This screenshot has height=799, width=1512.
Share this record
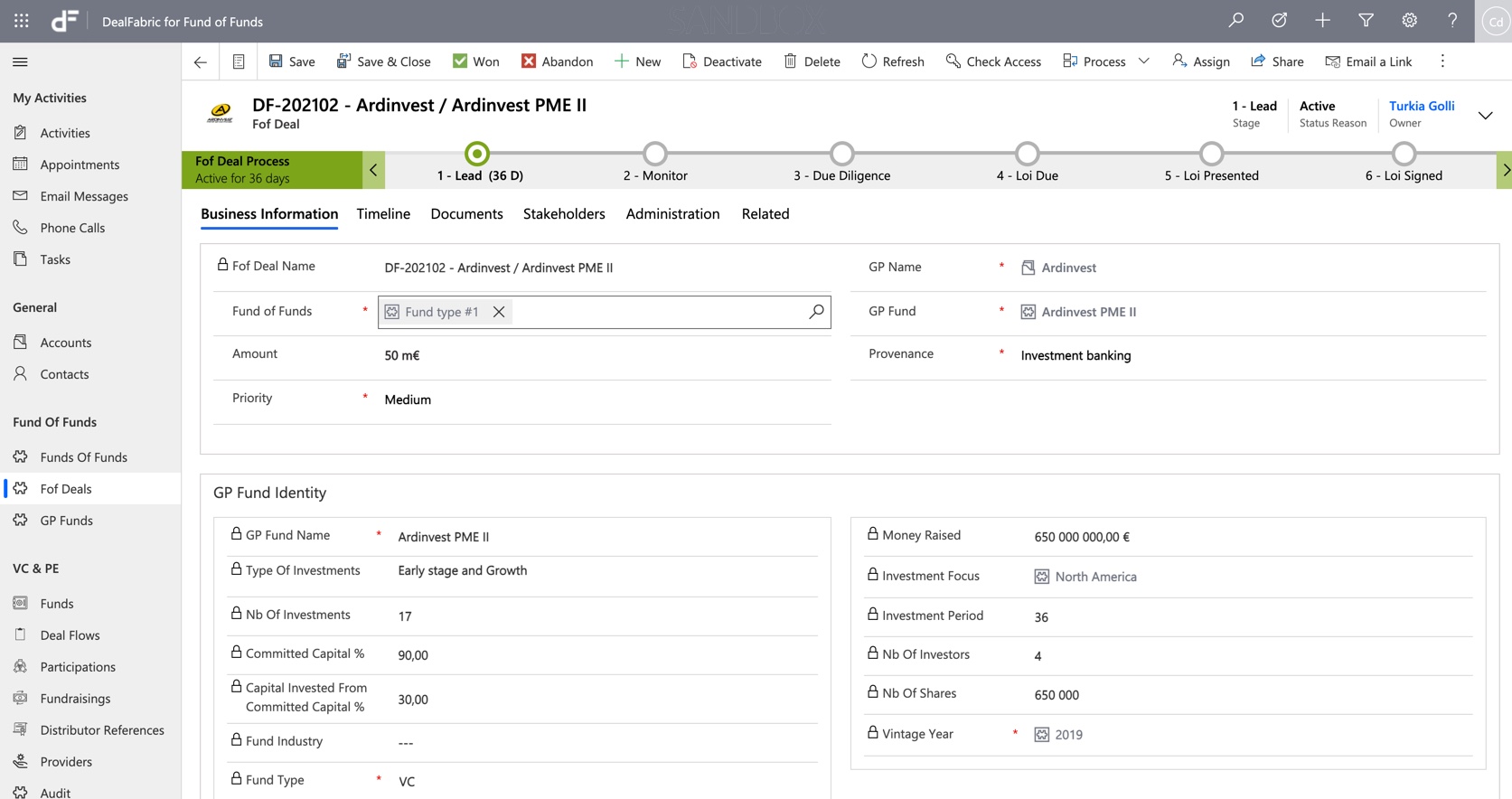(1276, 61)
